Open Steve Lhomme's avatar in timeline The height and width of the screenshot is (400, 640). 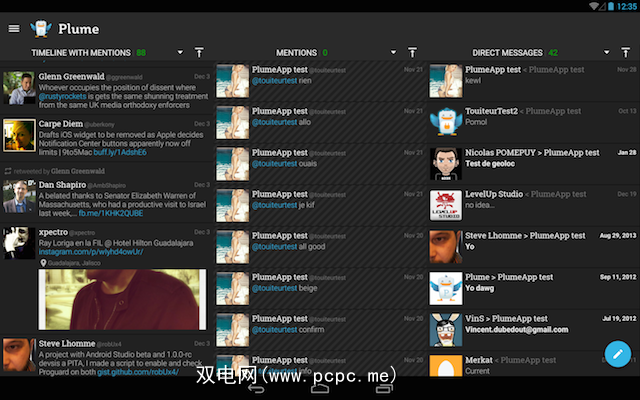pyautogui.click(x=19, y=355)
